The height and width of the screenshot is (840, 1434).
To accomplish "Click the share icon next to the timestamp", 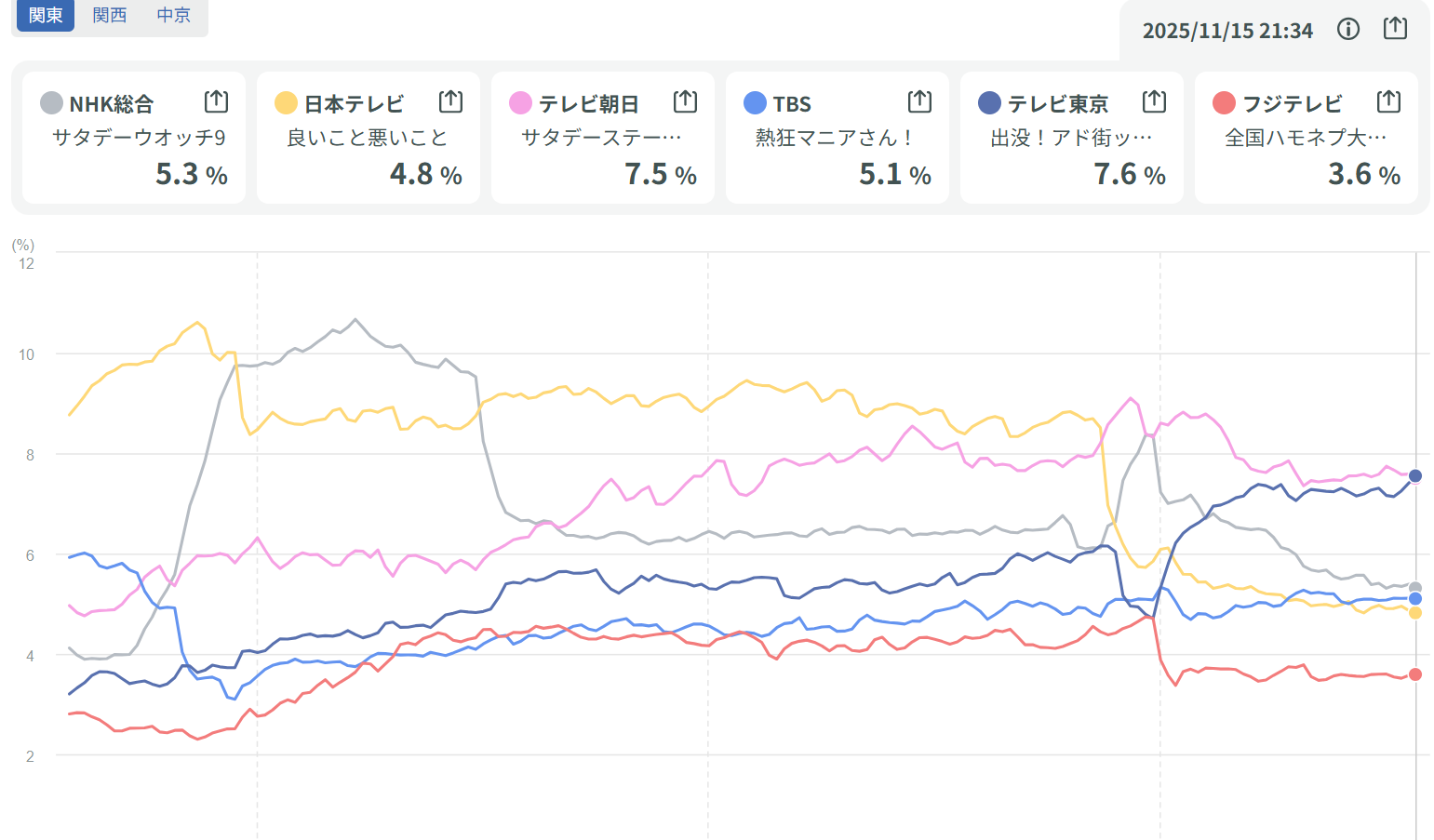I will click(x=1395, y=29).
